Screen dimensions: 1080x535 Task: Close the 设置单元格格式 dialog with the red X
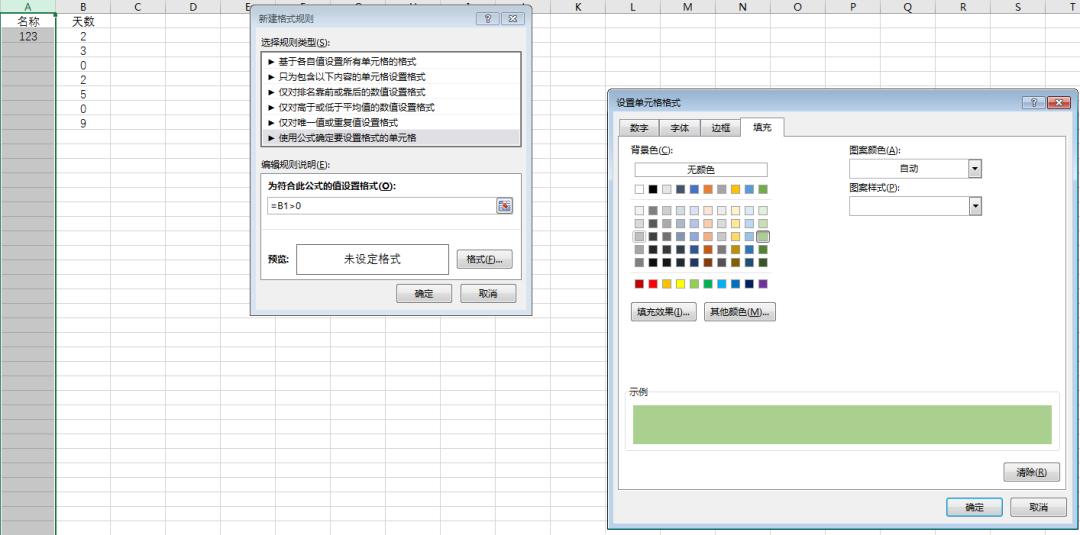click(x=1057, y=103)
